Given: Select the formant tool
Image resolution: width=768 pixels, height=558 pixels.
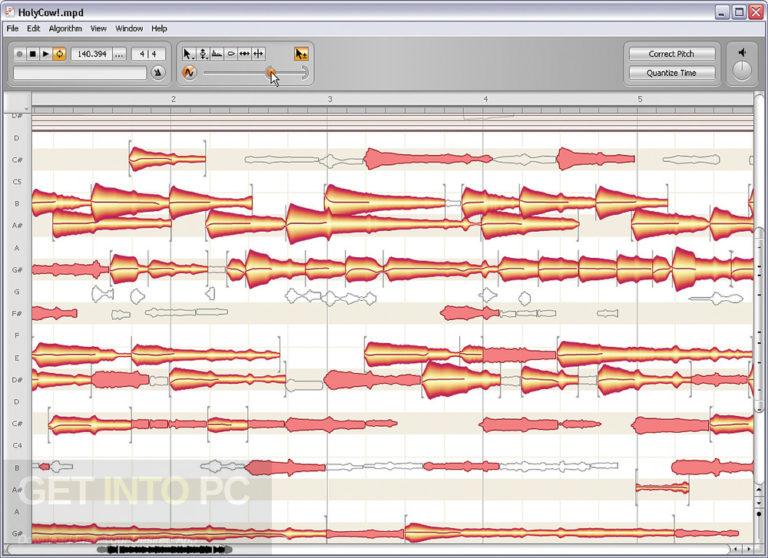Looking at the screenshot, I should (x=217, y=54).
